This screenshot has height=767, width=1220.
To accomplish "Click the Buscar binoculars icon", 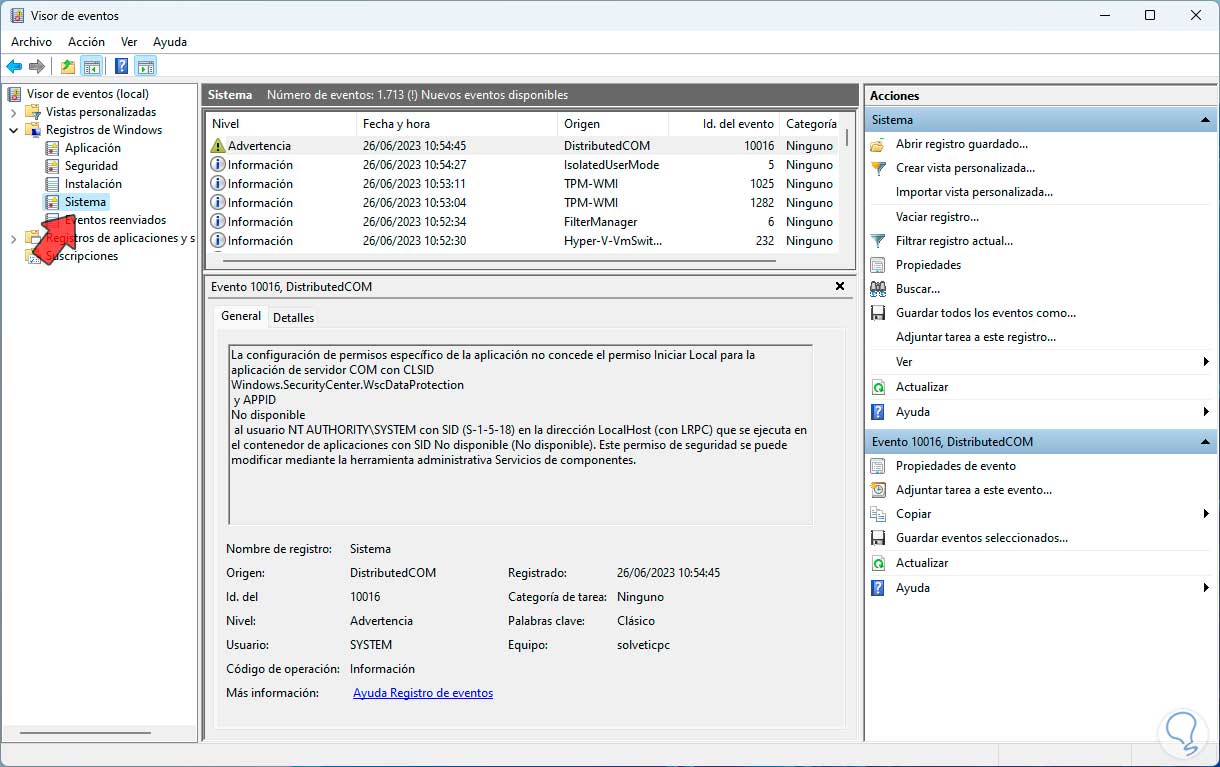I will (x=878, y=289).
